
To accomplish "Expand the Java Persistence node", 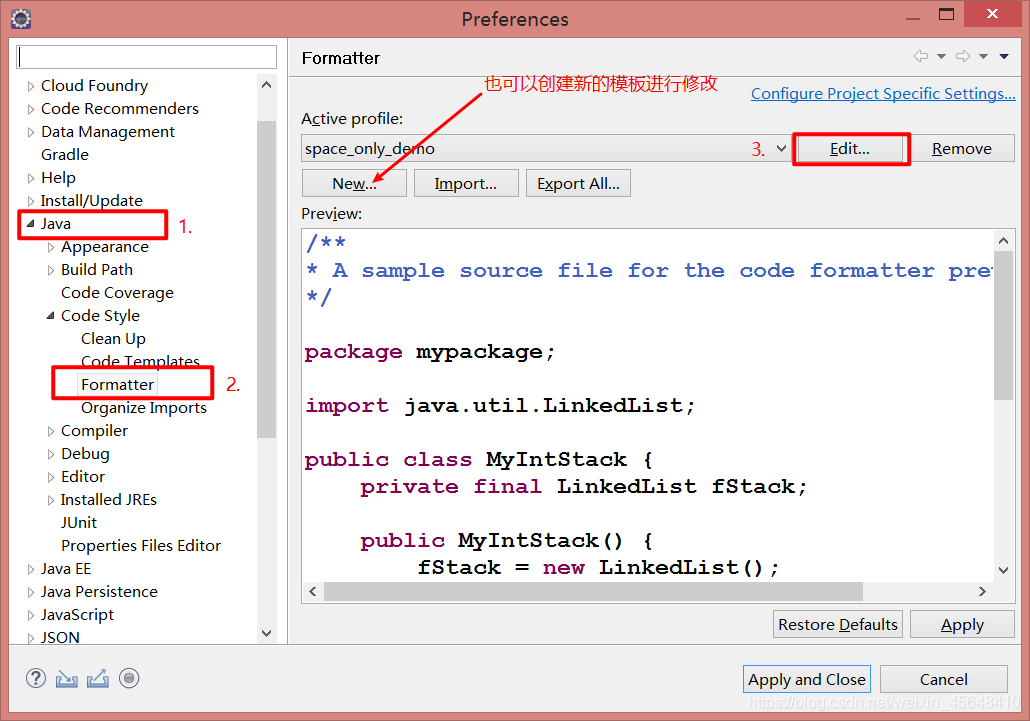I will click(31, 592).
